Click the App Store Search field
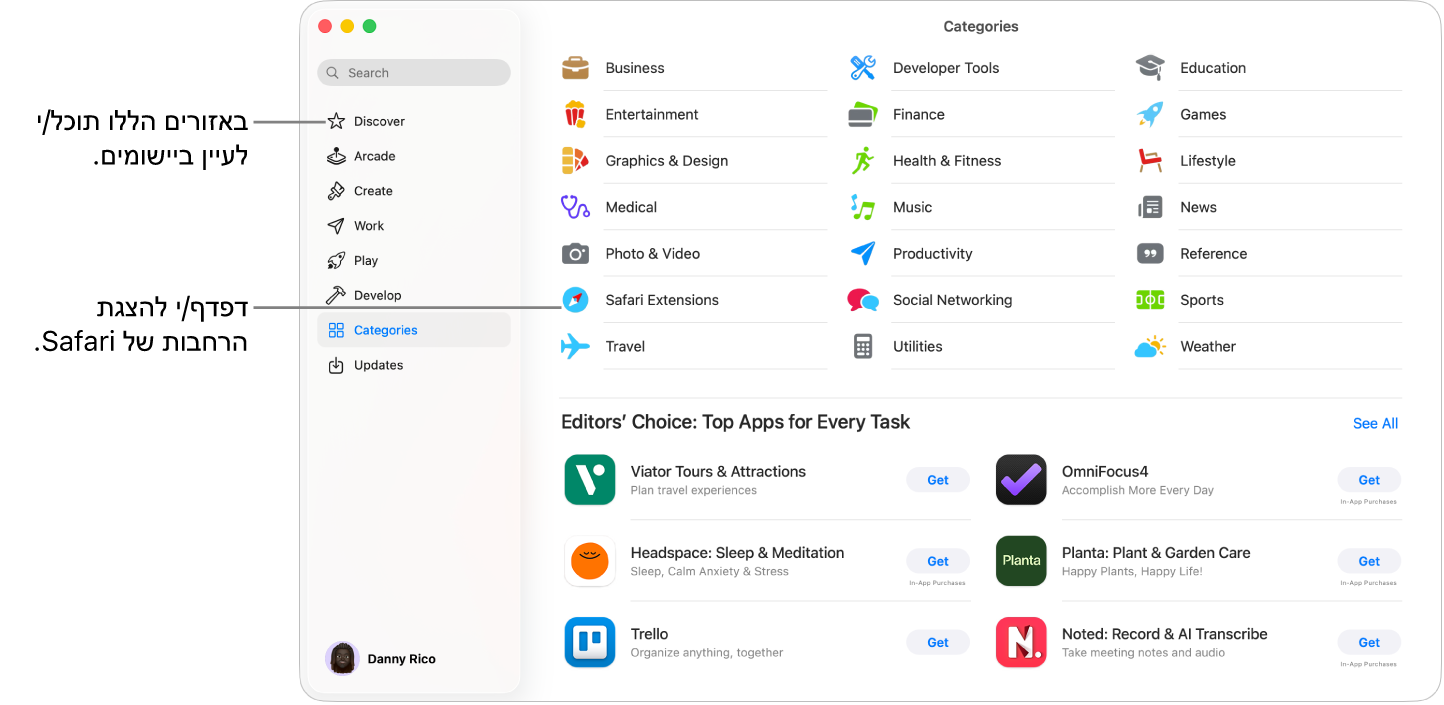The width and height of the screenshot is (1444, 705). pos(413,73)
